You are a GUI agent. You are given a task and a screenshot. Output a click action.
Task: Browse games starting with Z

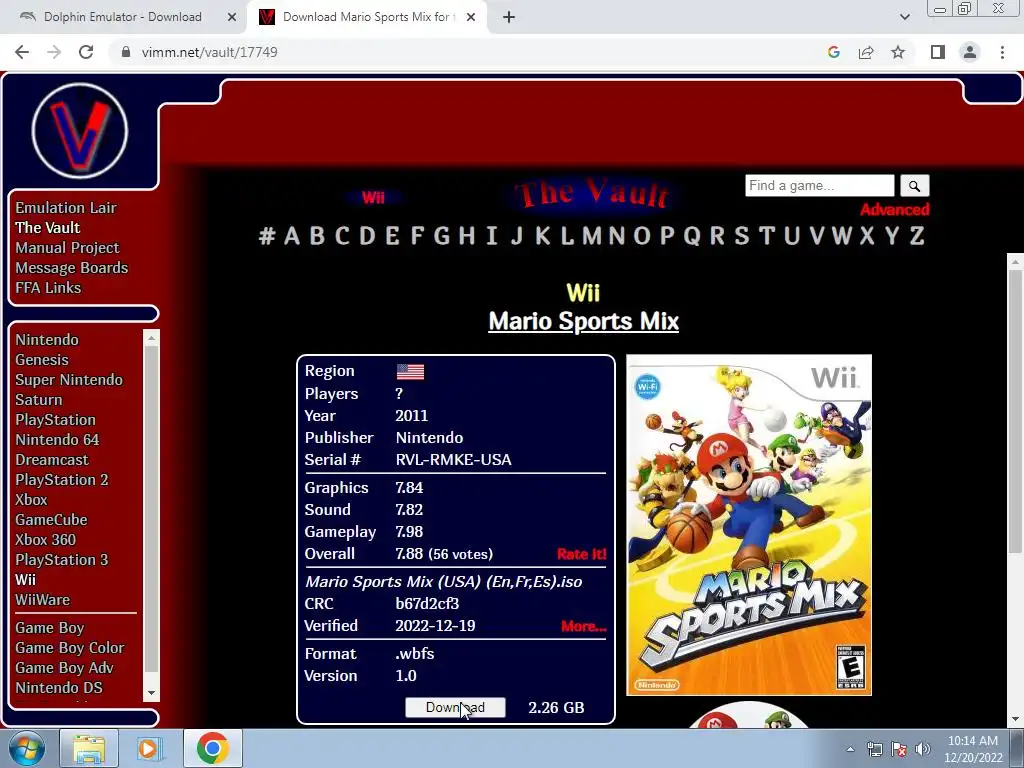tap(918, 235)
